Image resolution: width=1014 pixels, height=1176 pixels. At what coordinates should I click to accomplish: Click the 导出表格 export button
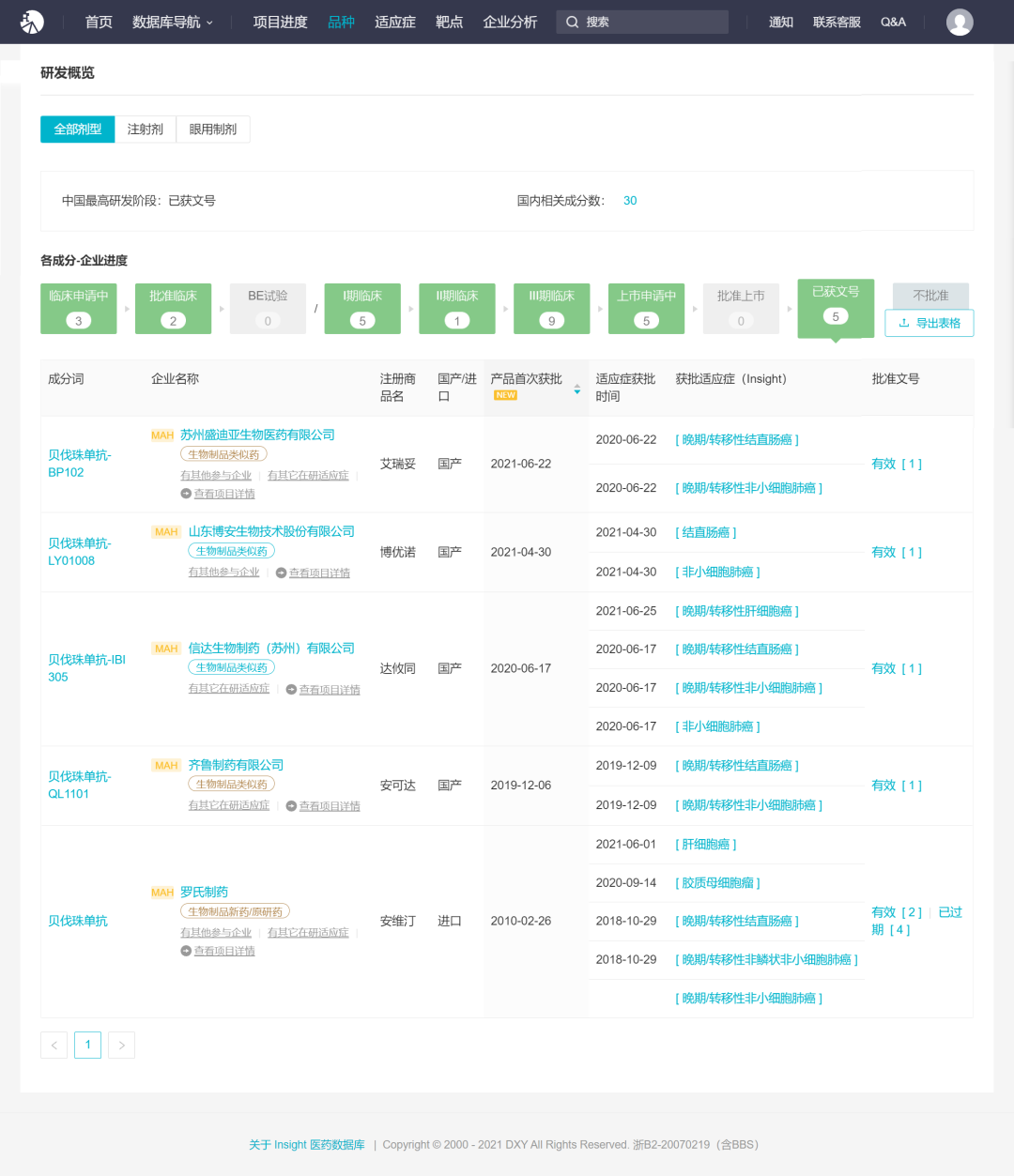929,323
